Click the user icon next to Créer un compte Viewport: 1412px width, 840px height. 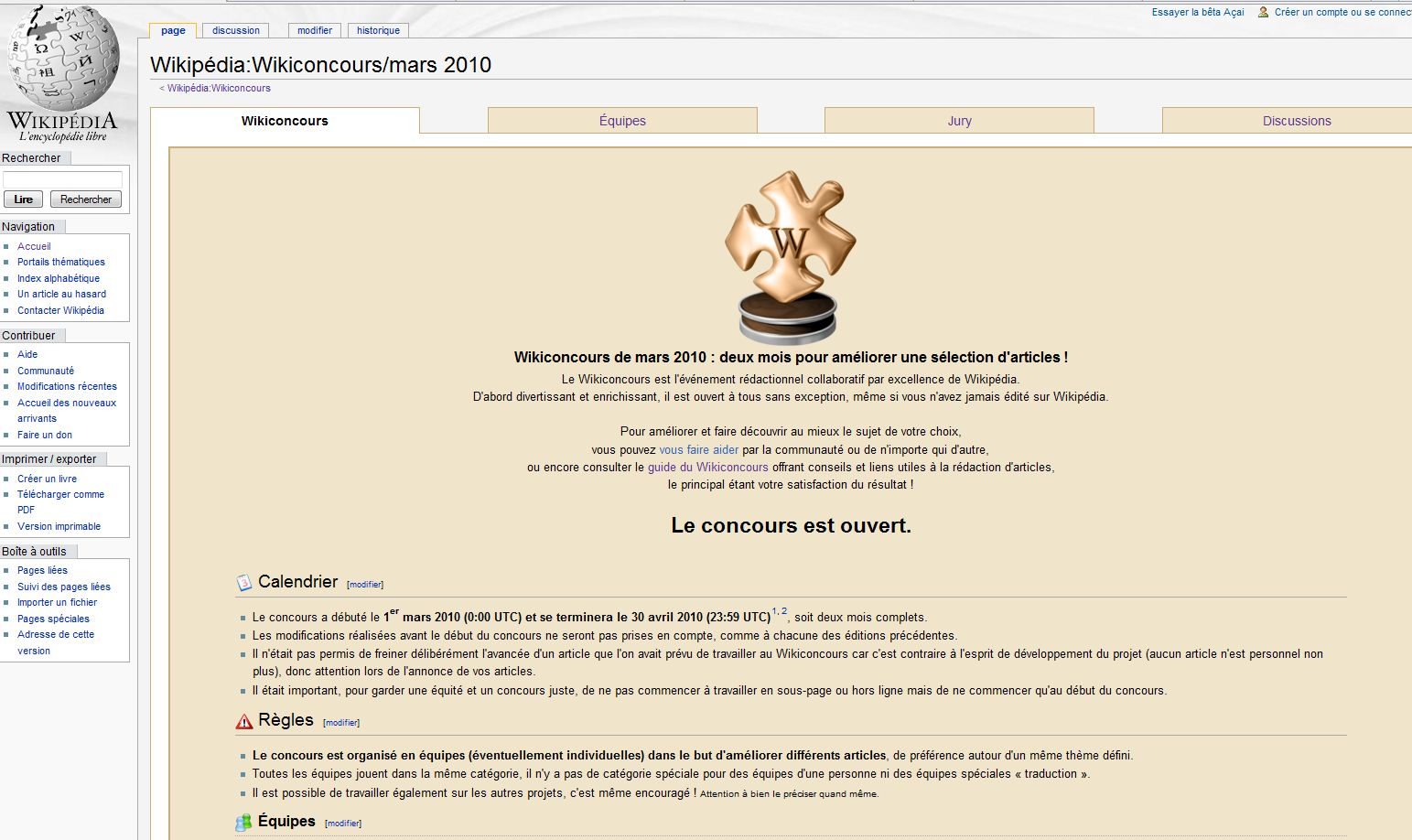pyautogui.click(x=1263, y=12)
